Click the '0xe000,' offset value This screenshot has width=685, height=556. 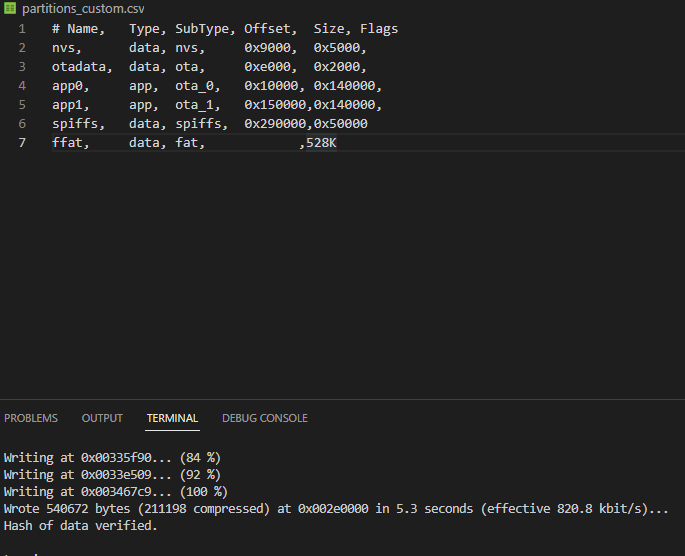(271, 67)
